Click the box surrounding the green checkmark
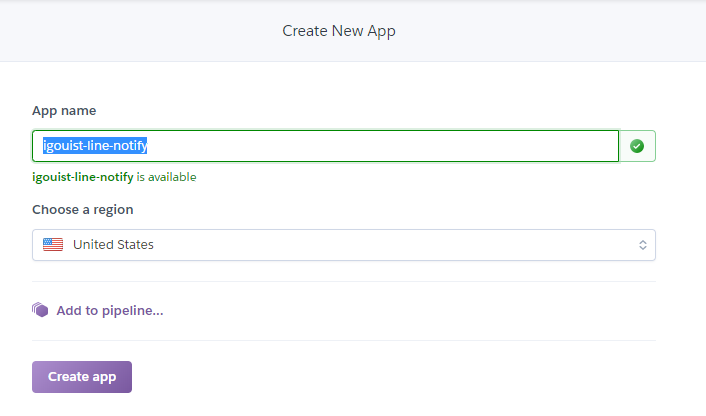The image size is (706, 416). [637, 146]
